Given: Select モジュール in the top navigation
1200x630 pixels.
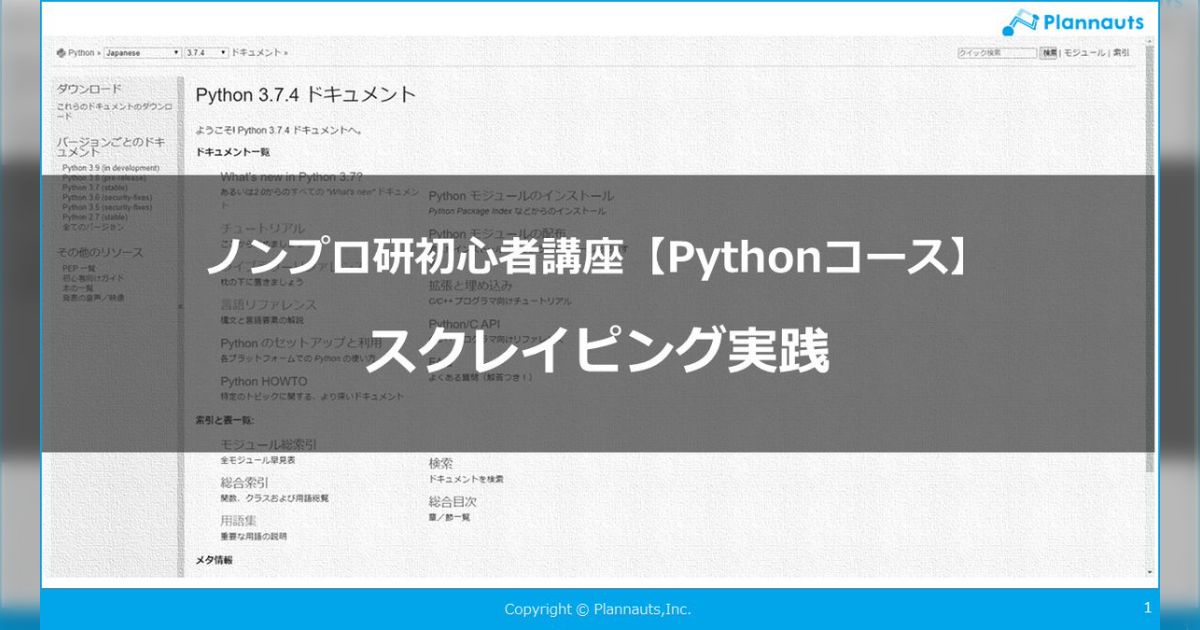Looking at the screenshot, I should click(1085, 52).
